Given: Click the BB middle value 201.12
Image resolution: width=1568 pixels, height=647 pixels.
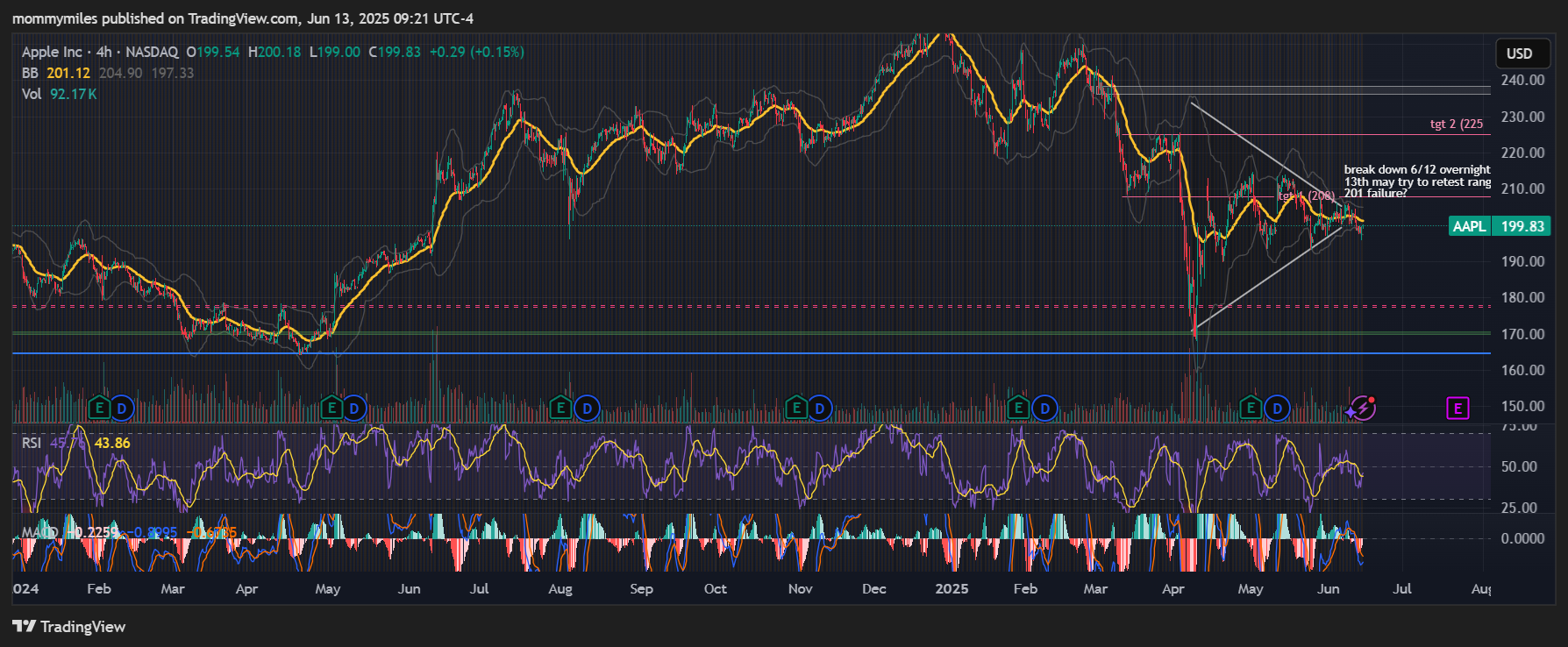Looking at the screenshot, I should 68,73.
